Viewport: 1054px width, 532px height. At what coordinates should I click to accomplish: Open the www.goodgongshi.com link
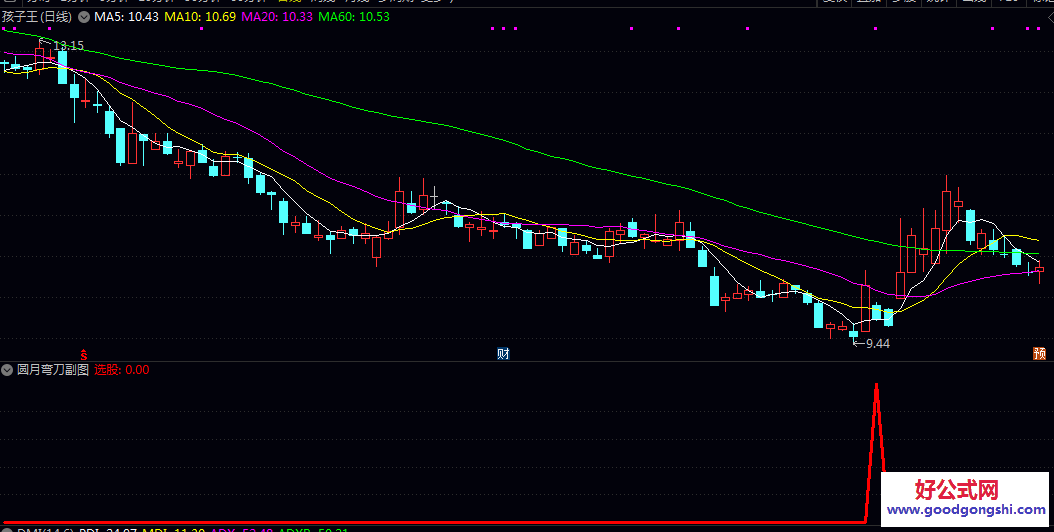pos(957,509)
